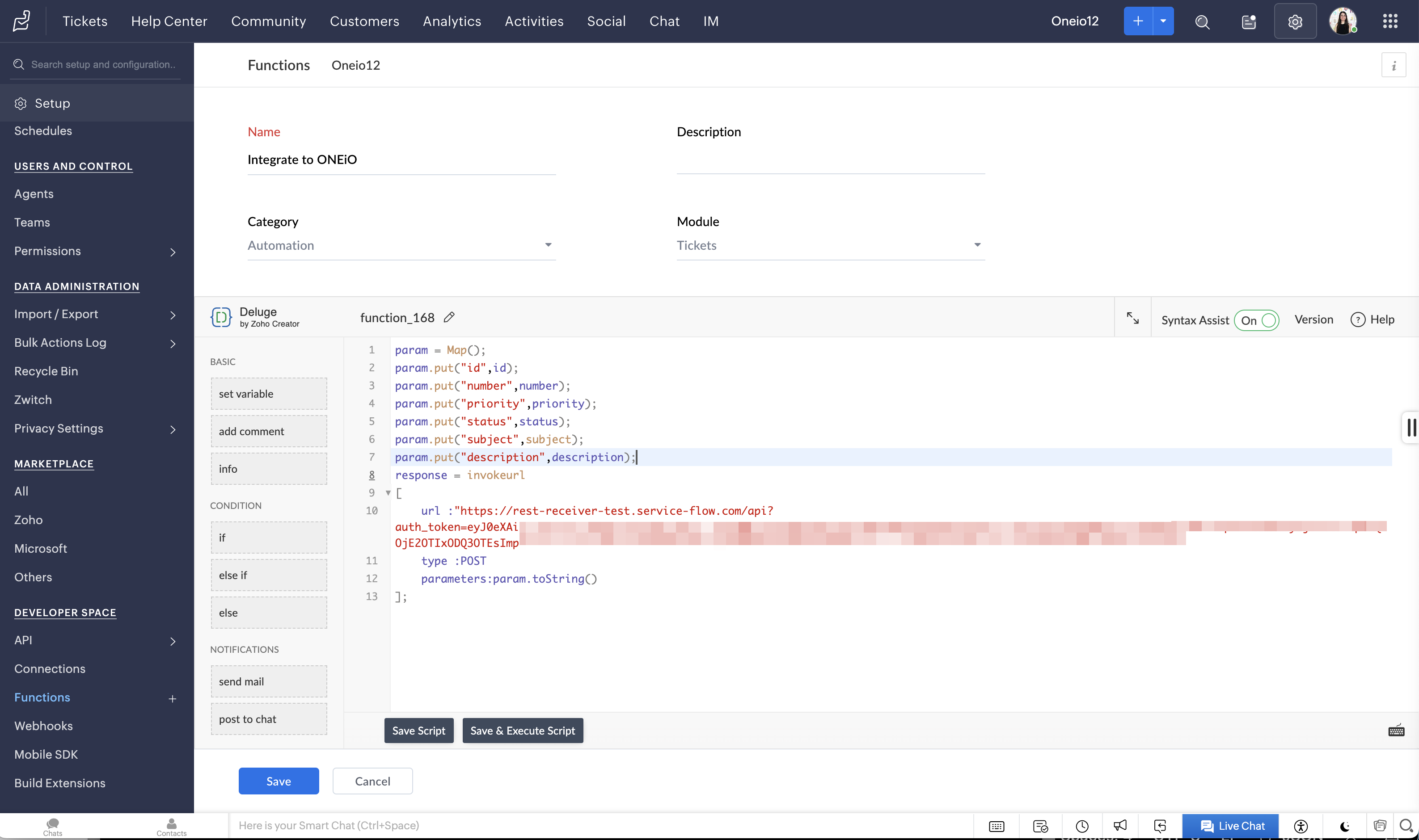Open the Activities tab
The width and height of the screenshot is (1419, 840).
pyautogui.click(x=534, y=21)
